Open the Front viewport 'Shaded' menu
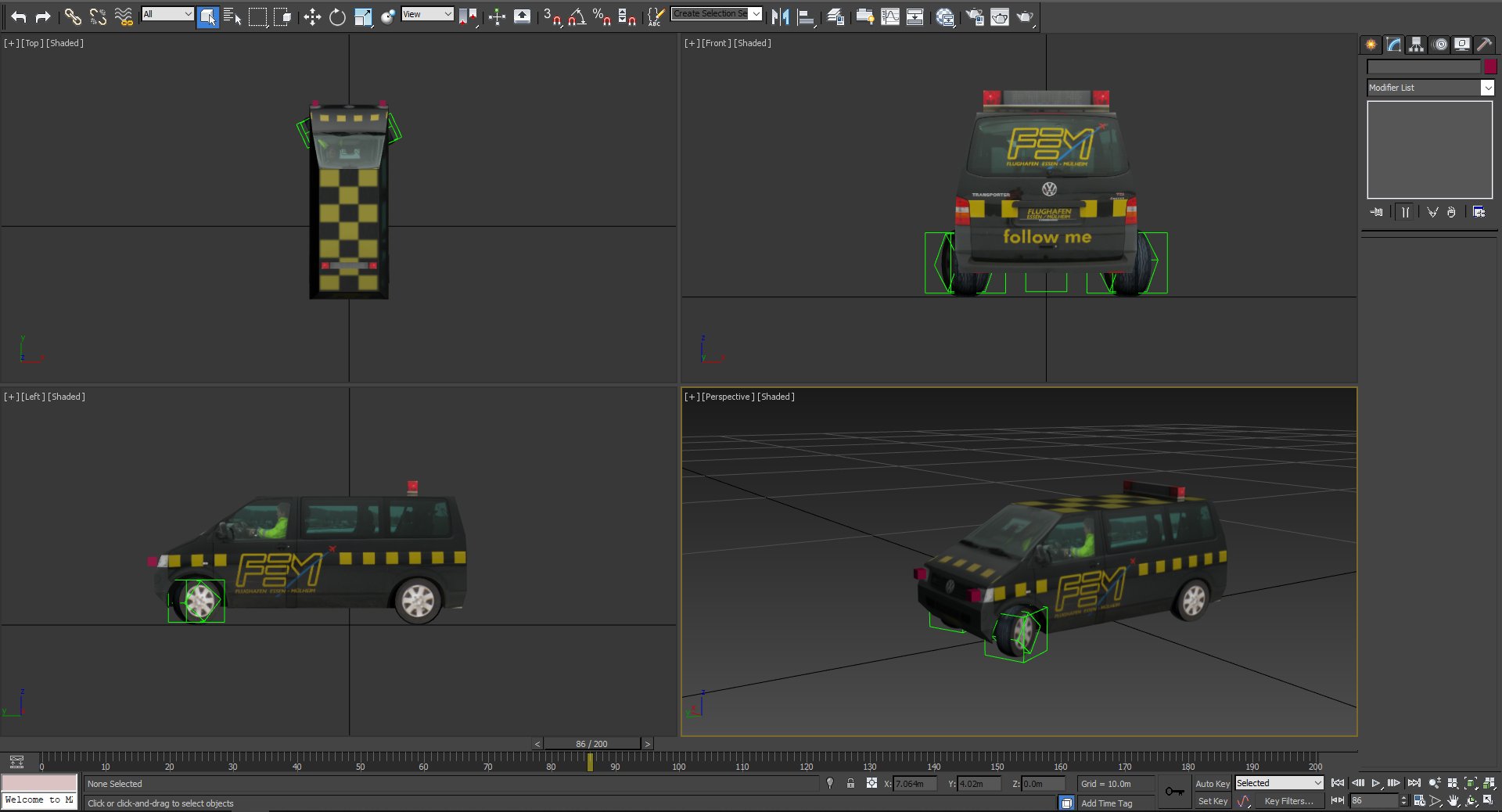The height and width of the screenshot is (812, 1502). 753,43
